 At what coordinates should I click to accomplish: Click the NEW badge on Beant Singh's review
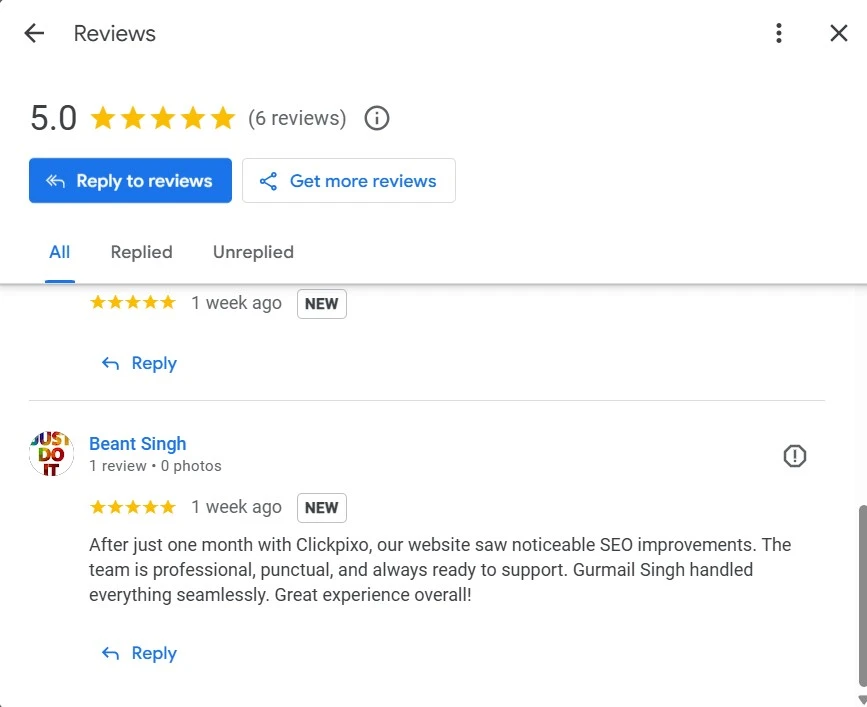pos(322,508)
